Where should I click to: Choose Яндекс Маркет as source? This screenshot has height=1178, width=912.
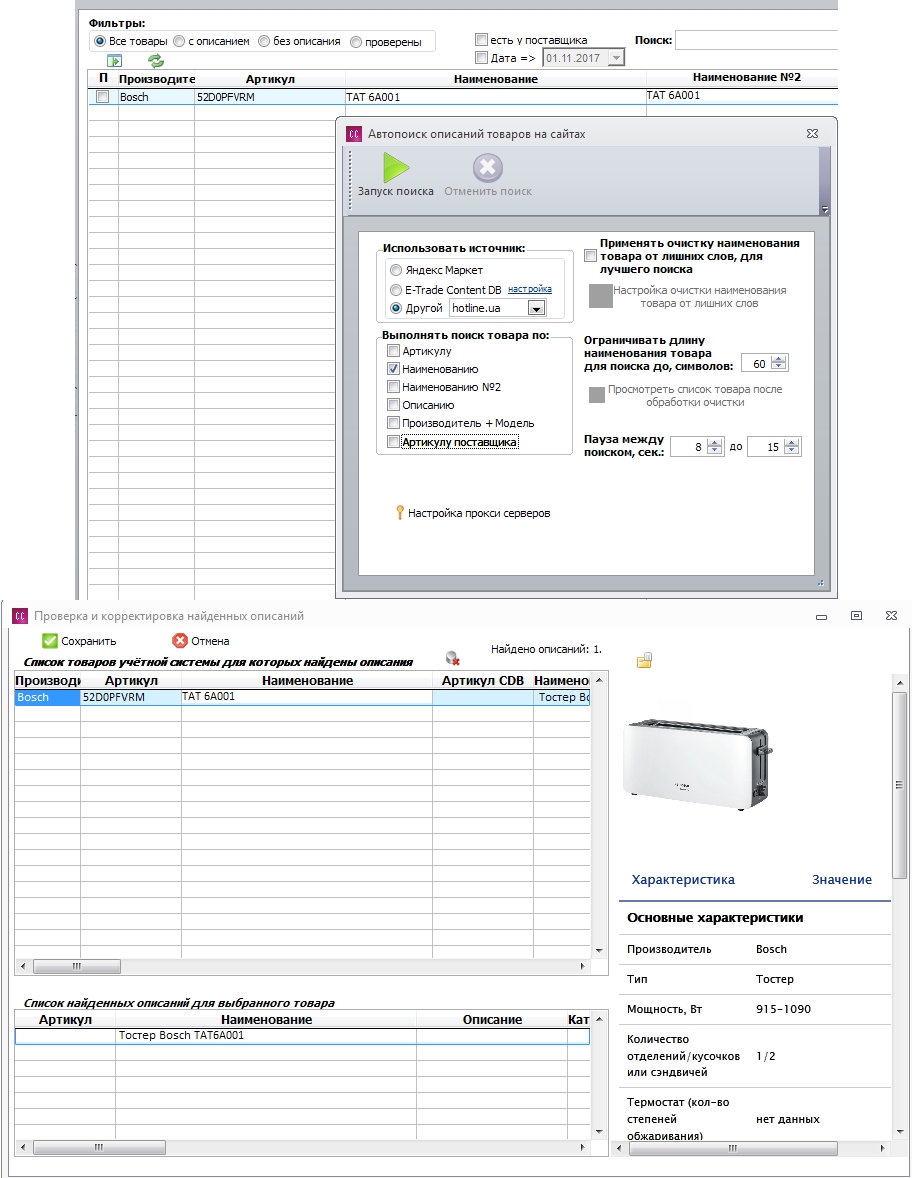[396, 270]
